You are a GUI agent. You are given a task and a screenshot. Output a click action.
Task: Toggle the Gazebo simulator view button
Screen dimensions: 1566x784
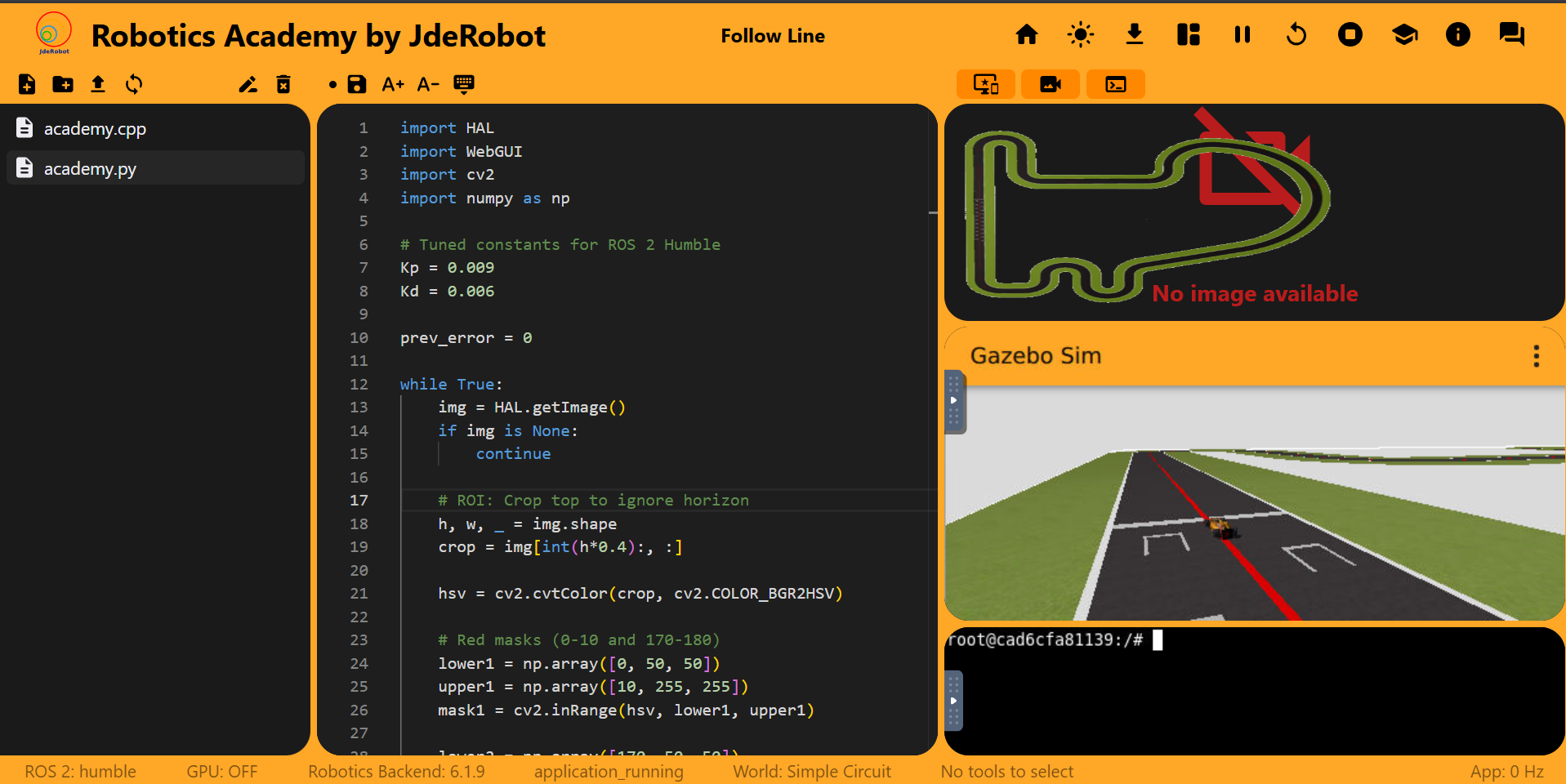[986, 84]
